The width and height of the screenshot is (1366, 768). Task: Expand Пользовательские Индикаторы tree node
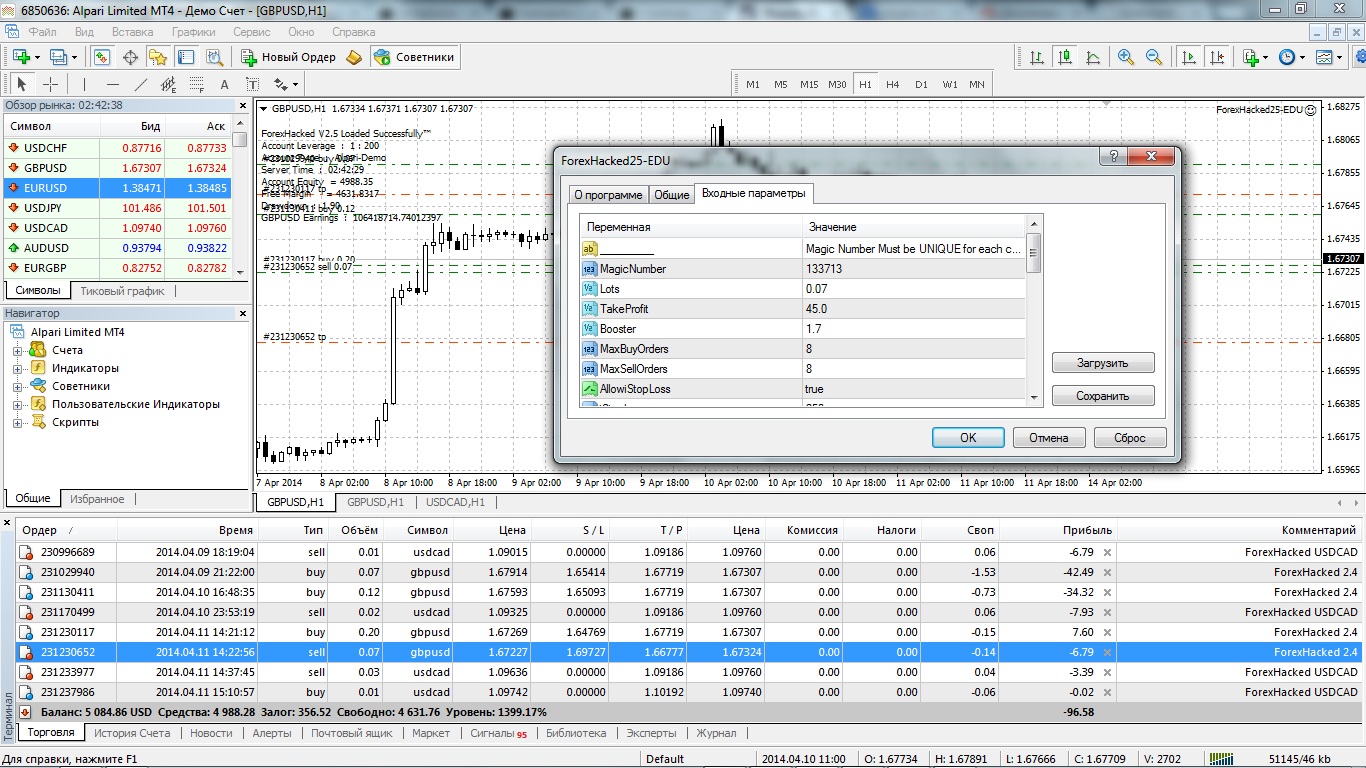[x=17, y=404]
